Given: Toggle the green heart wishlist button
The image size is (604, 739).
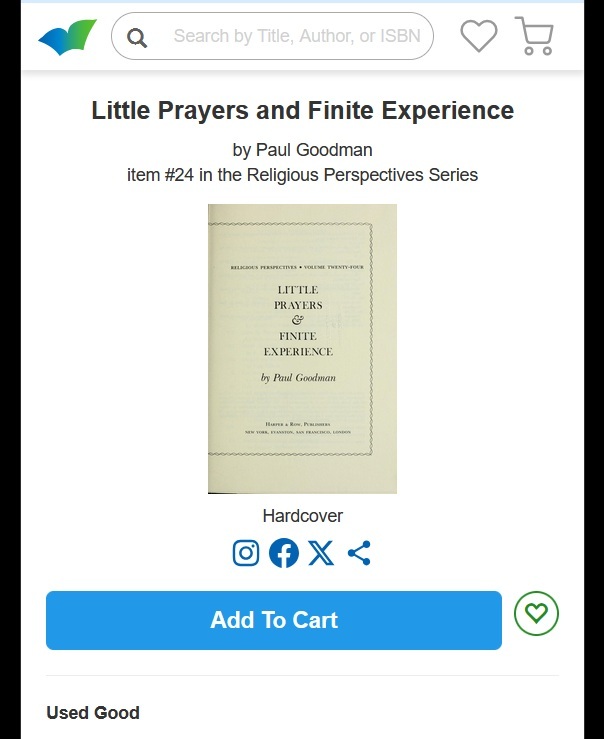Looking at the screenshot, I should pyautogui.click(x=536, y=613).
